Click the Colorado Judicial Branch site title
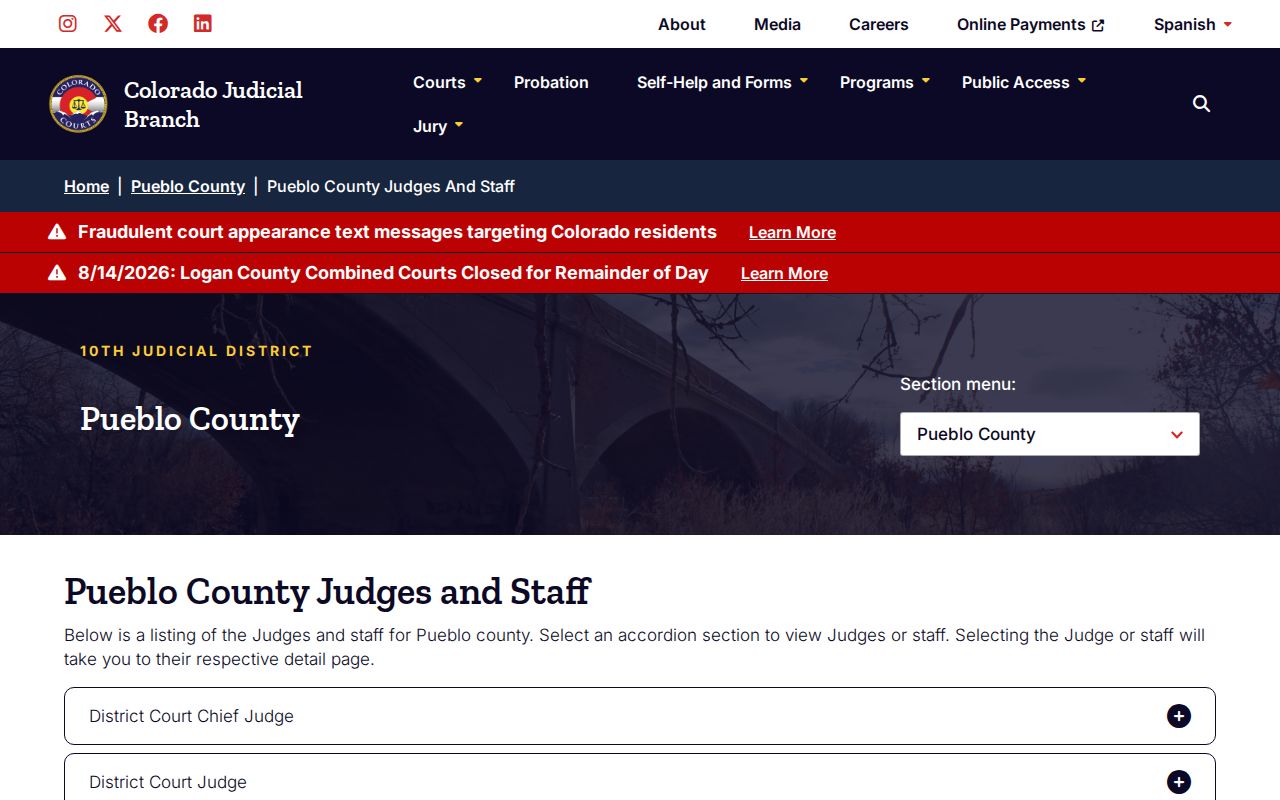 click(213, 104)
